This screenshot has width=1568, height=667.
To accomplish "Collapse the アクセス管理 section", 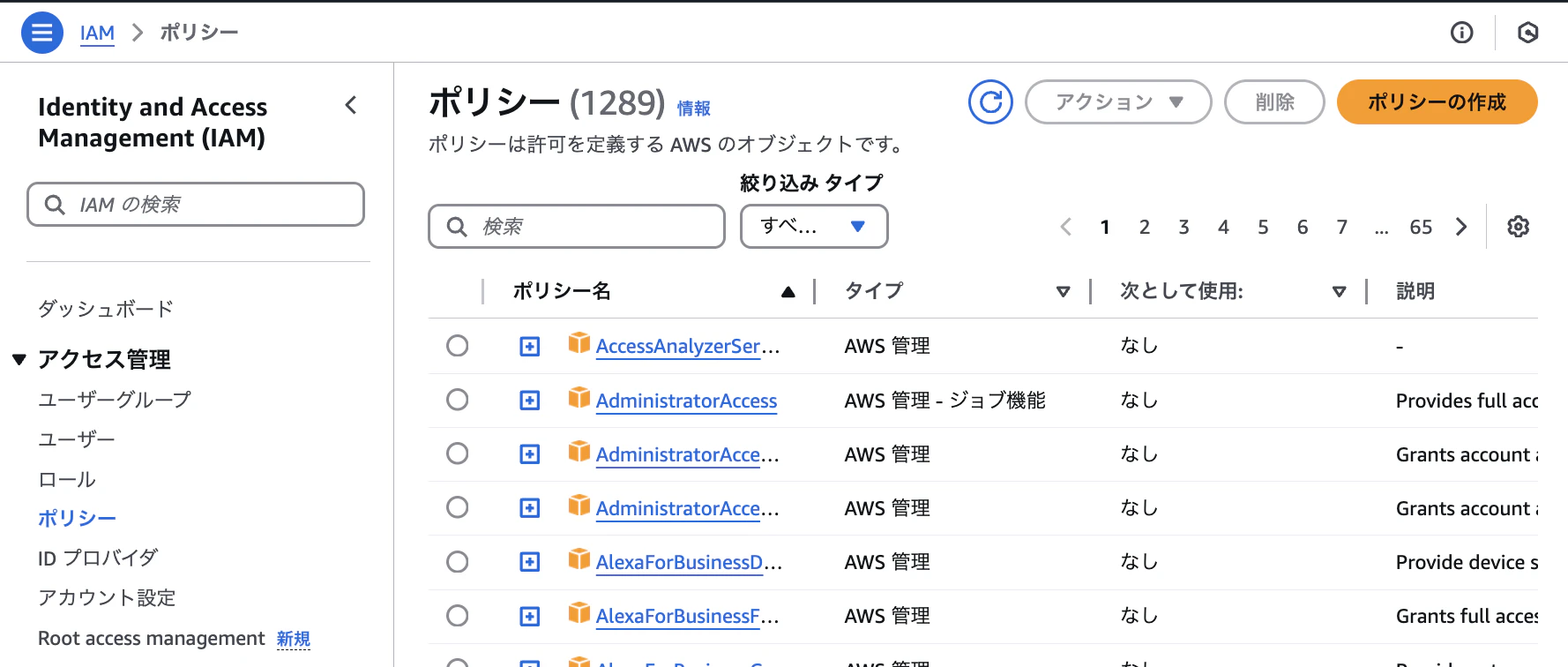I will point(19,360).
